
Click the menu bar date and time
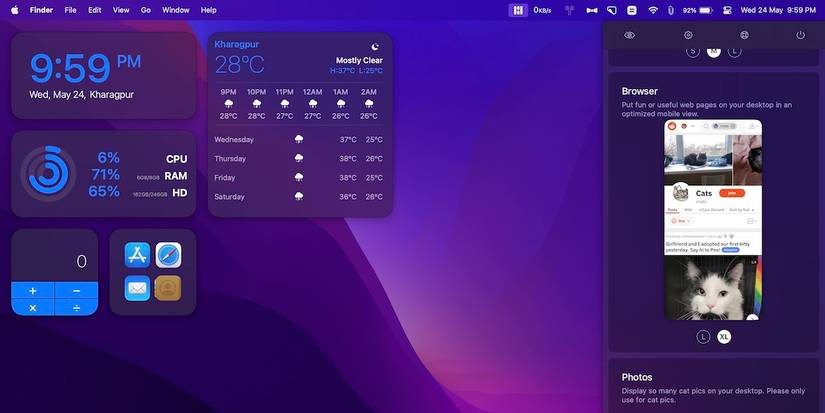778,10
